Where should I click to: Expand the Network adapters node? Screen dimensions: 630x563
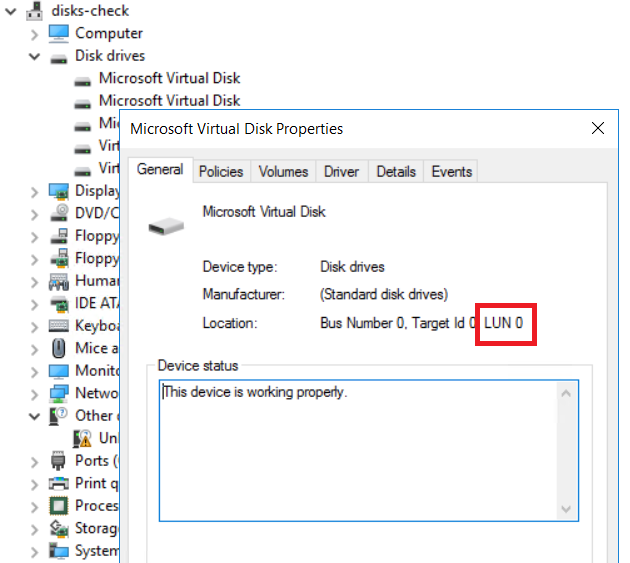35,394
